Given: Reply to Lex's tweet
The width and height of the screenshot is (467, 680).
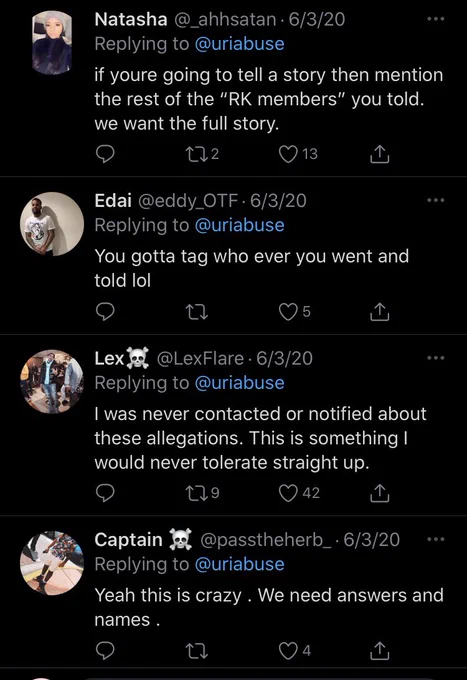Looking at the screenshot, I should tap(105, 493).
